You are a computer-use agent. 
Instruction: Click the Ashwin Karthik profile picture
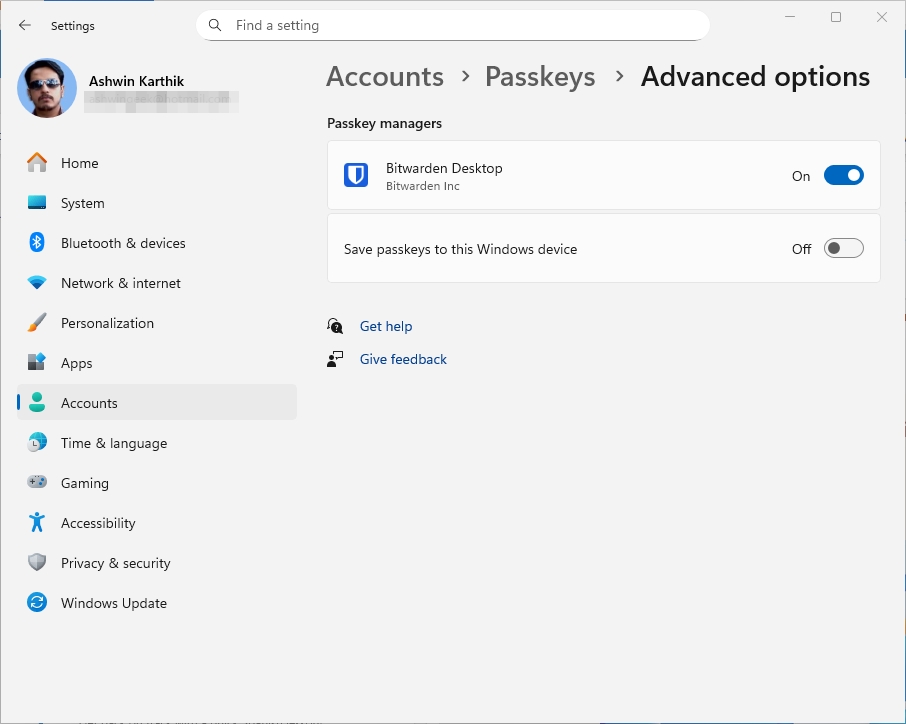coord(46,88)
